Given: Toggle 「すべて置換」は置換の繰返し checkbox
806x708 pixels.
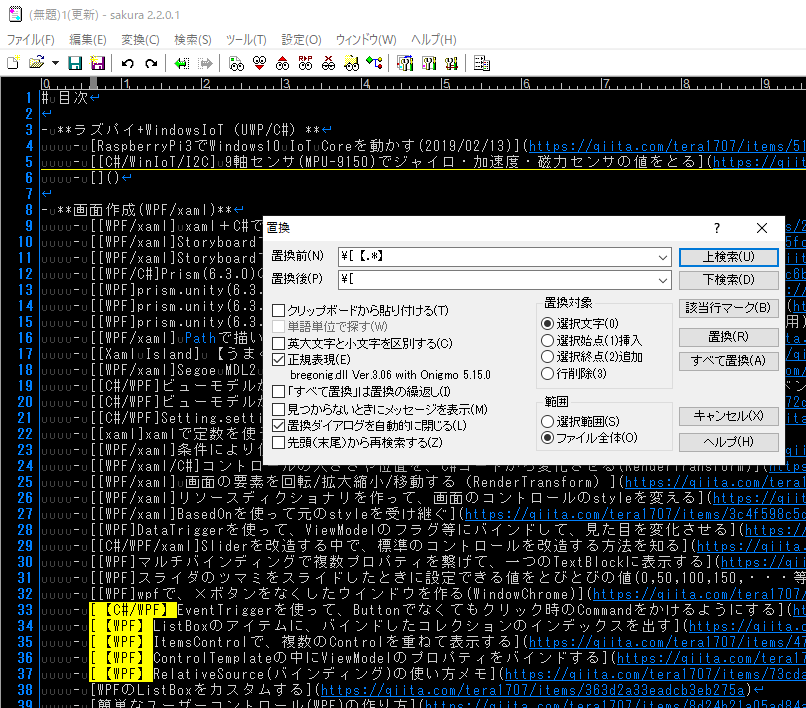Looking at the screenshot, I should point(279,392).
